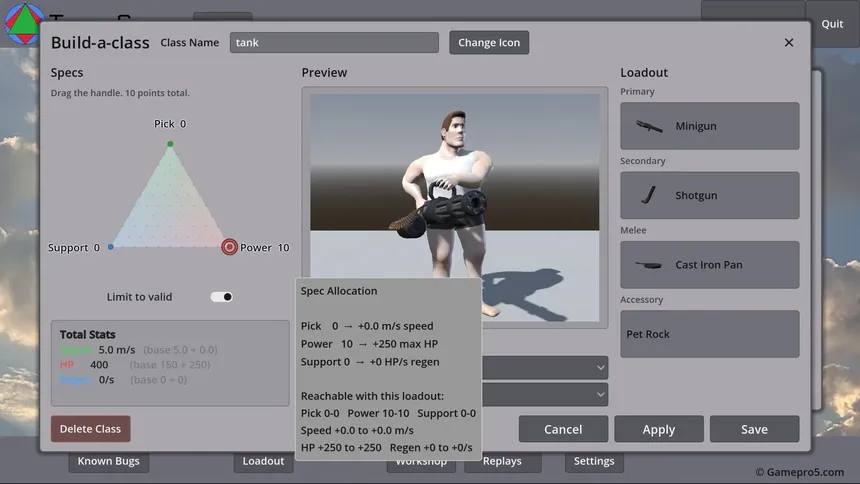
Task: Click the Total Stats panel heading
Action: tap(88, 334)
